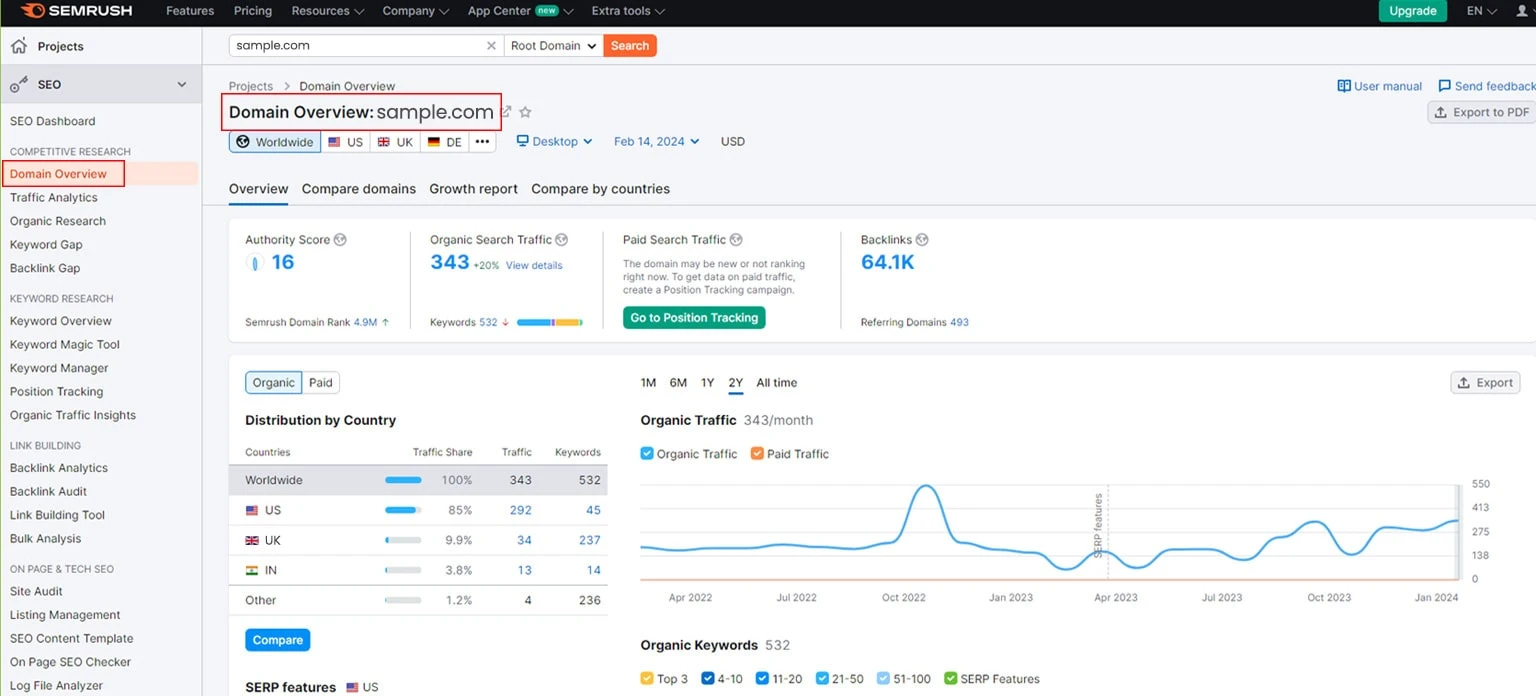Toggle 21-50 keywords checkbox

pos(822,679)
